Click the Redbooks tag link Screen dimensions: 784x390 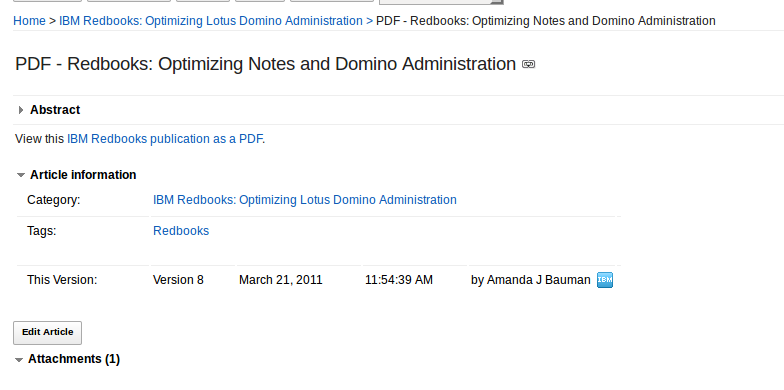[x=181, y=231]
